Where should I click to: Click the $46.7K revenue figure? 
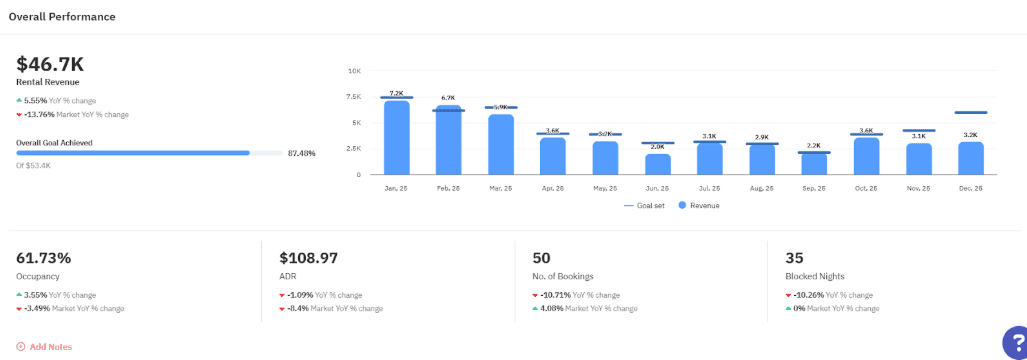pos(50,64)
